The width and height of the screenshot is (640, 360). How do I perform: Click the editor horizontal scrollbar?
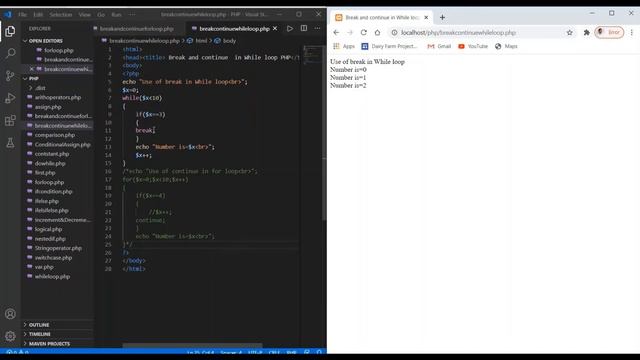pos(192,345)
